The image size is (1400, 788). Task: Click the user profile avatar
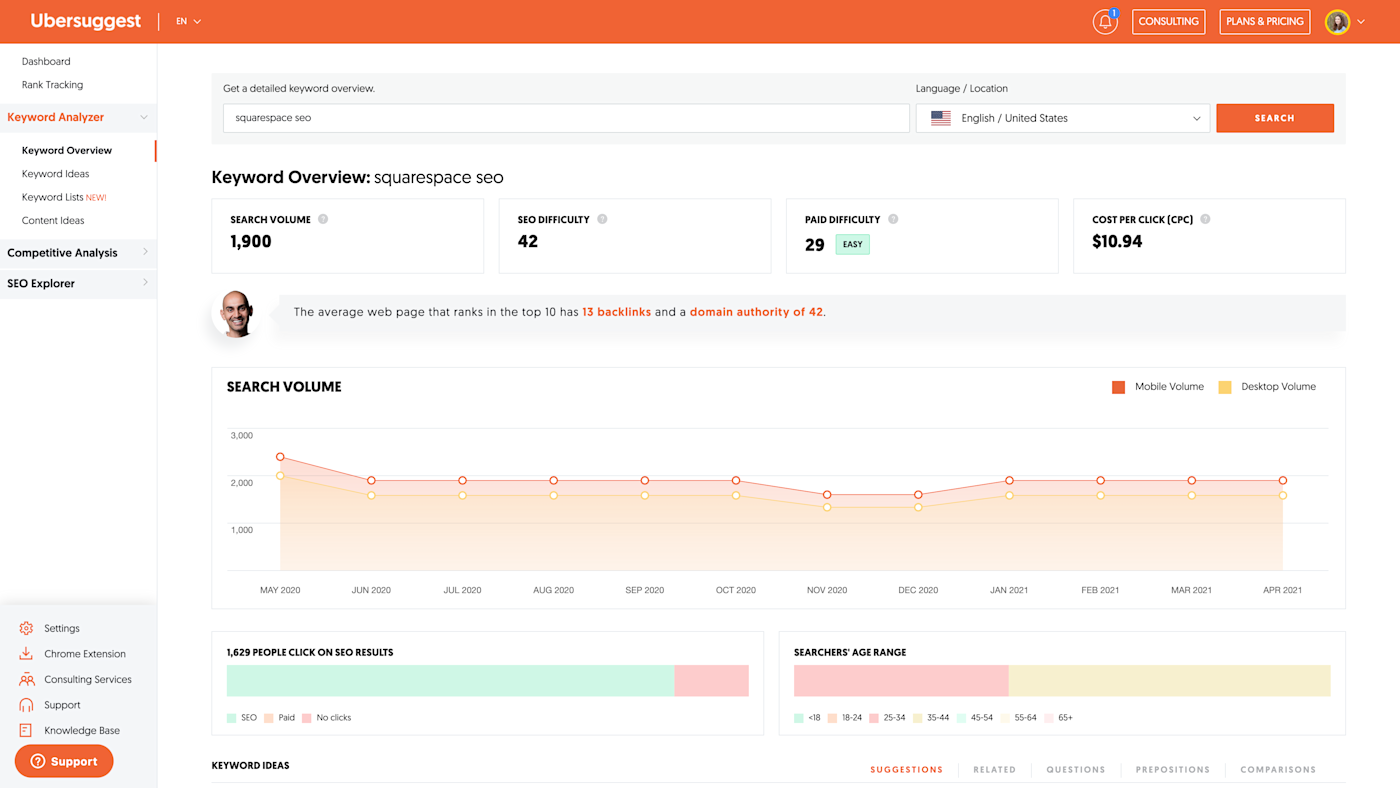1337,22
